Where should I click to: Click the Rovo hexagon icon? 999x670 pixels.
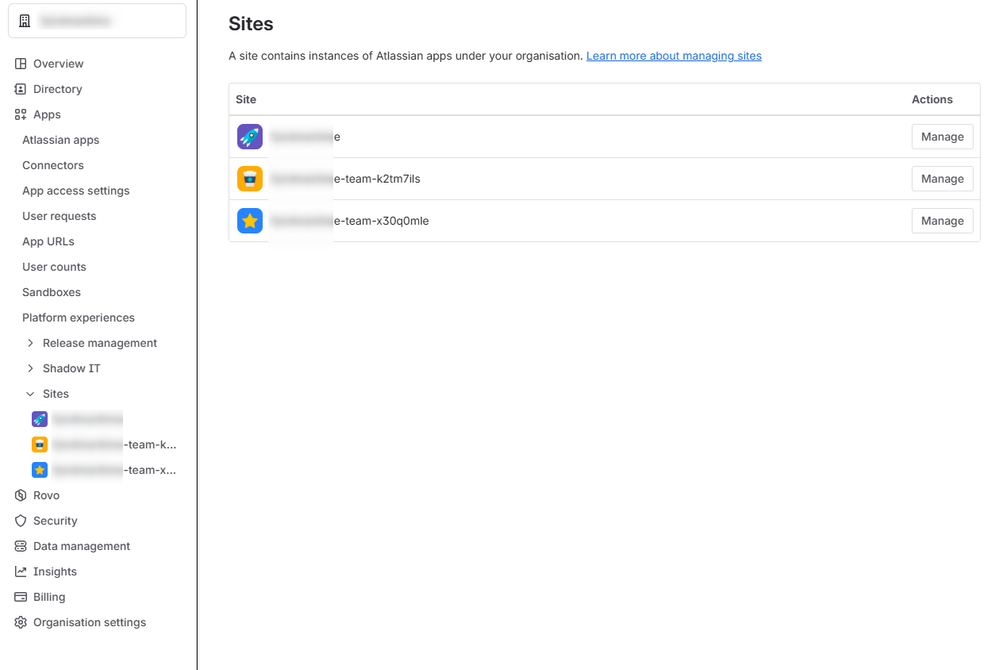20,495
